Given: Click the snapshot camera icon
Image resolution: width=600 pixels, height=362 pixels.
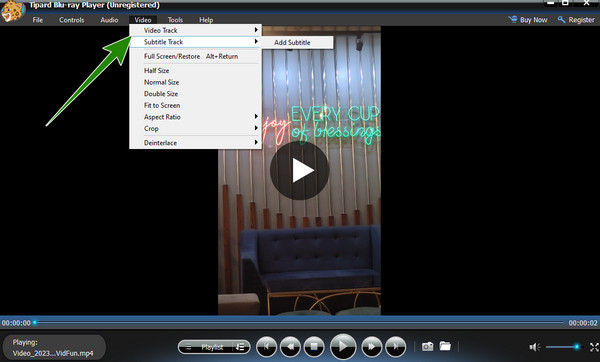Looking at the screenshot, I should click(427, 347).
